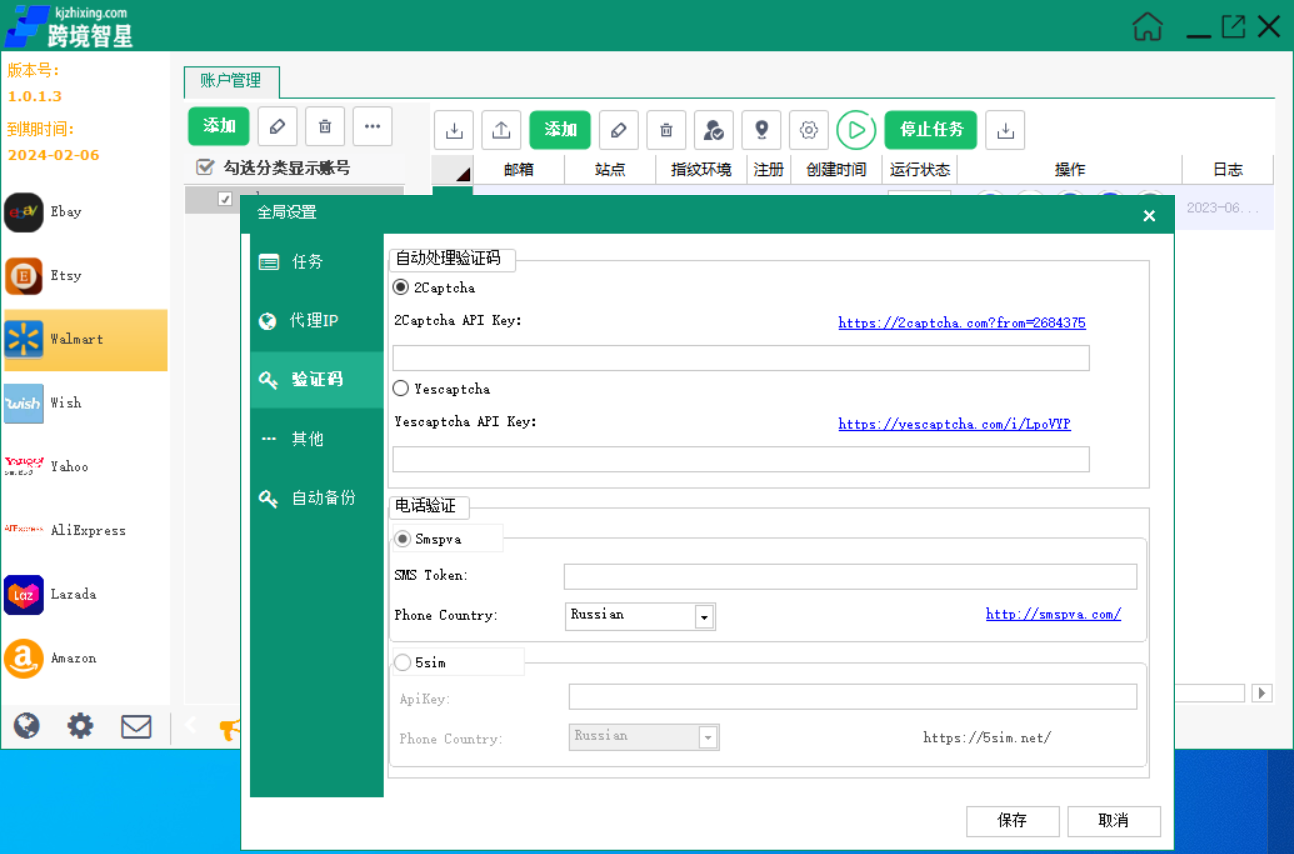Close the 全局设置 dialog
This screenshot has width=1294, height=854.
click(x=1149, y=216)
